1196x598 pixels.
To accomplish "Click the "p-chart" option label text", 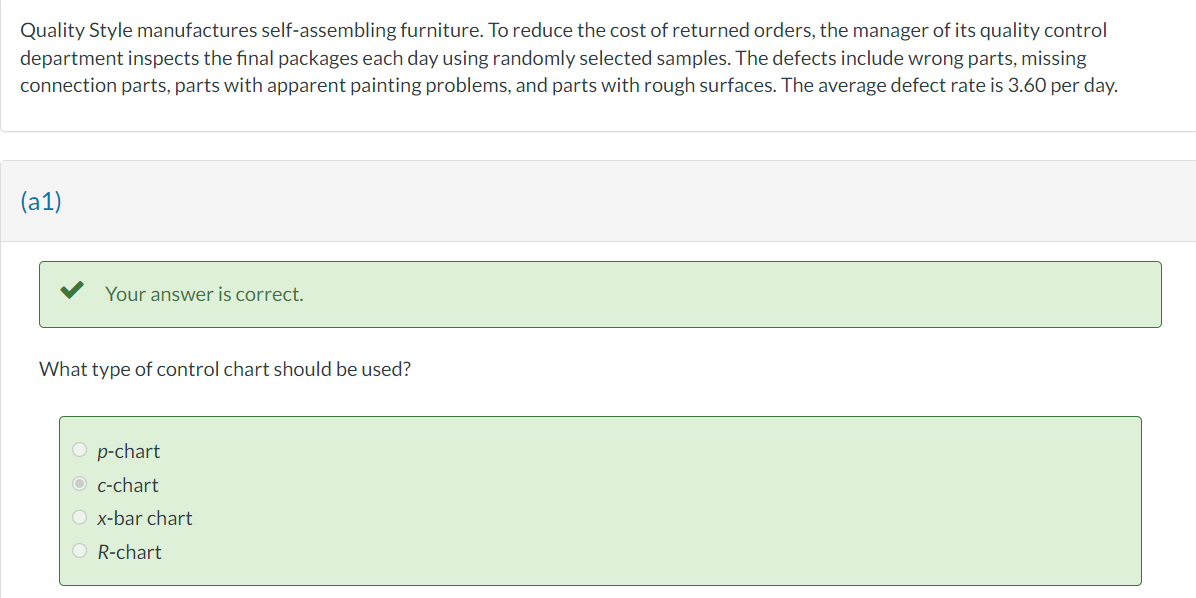I will 128,451.
